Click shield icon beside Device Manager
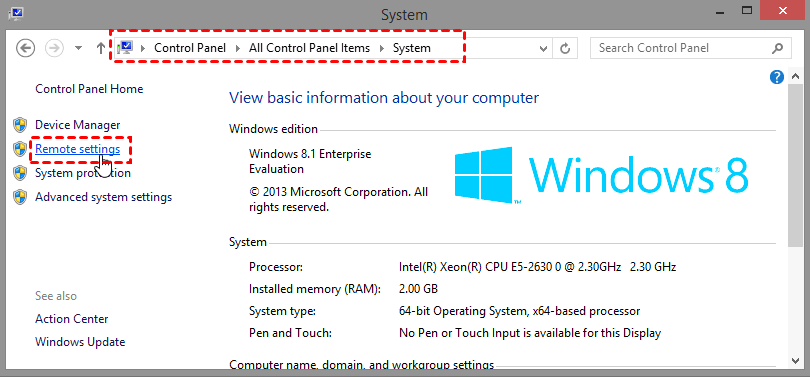This screenshot has width=810, height=377. point(20,125)
